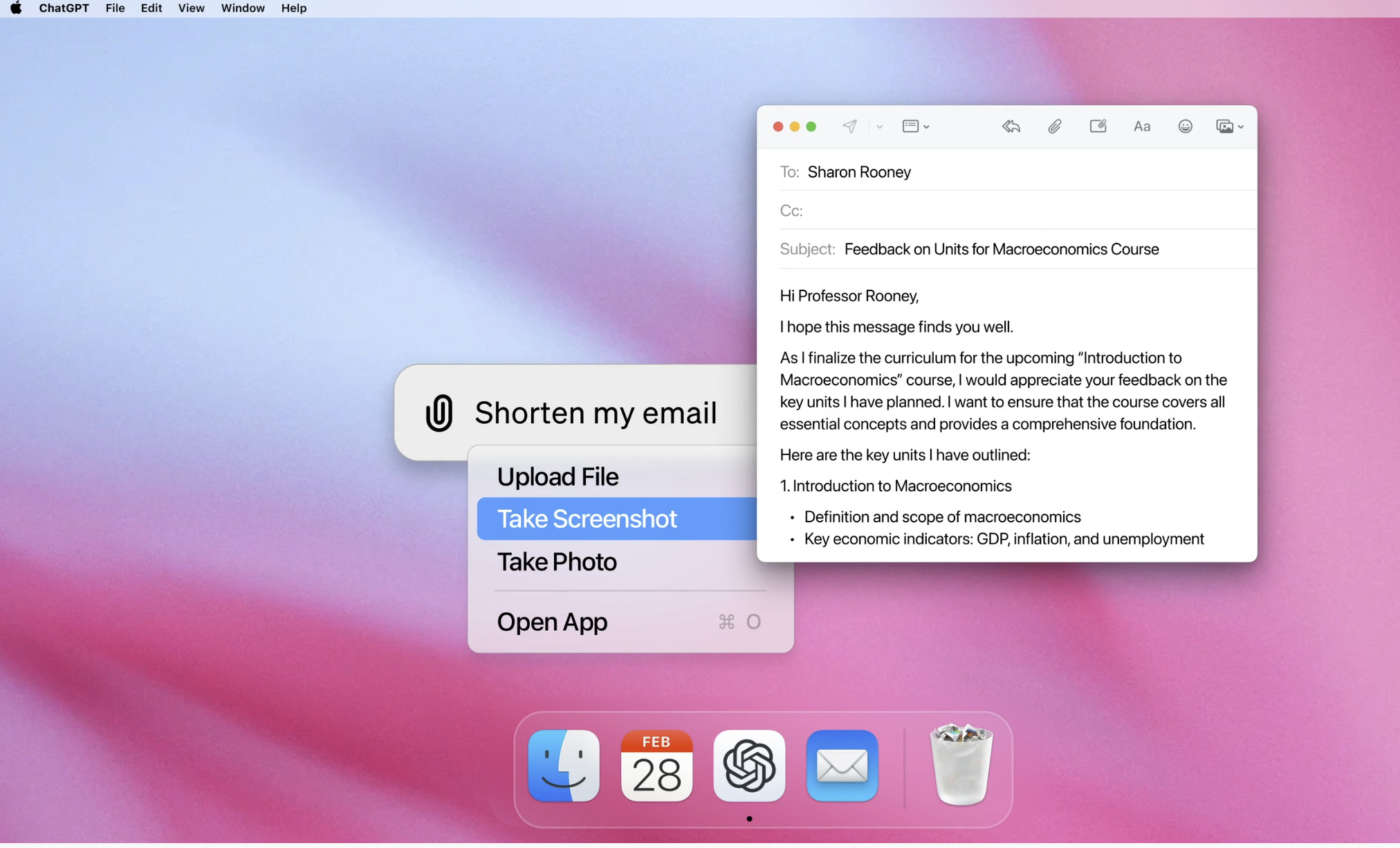Click the '1. Introduction to Macroeconomics' line
The image size is (1400, 848).
(x=896, y=486)
